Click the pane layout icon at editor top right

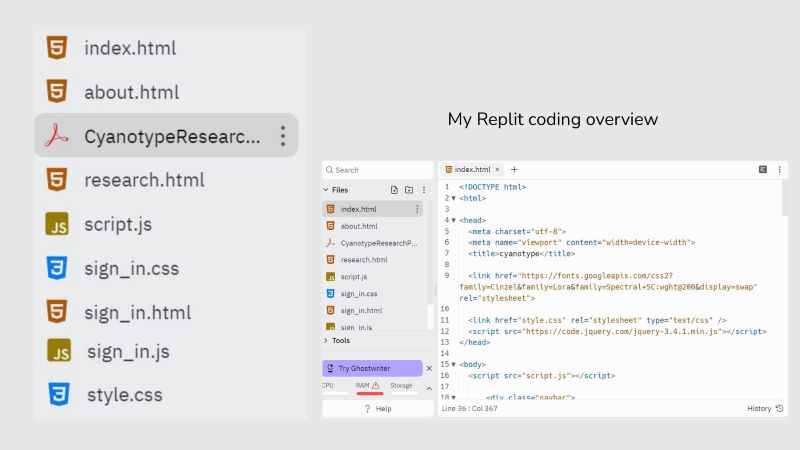[x=763, y=169]
